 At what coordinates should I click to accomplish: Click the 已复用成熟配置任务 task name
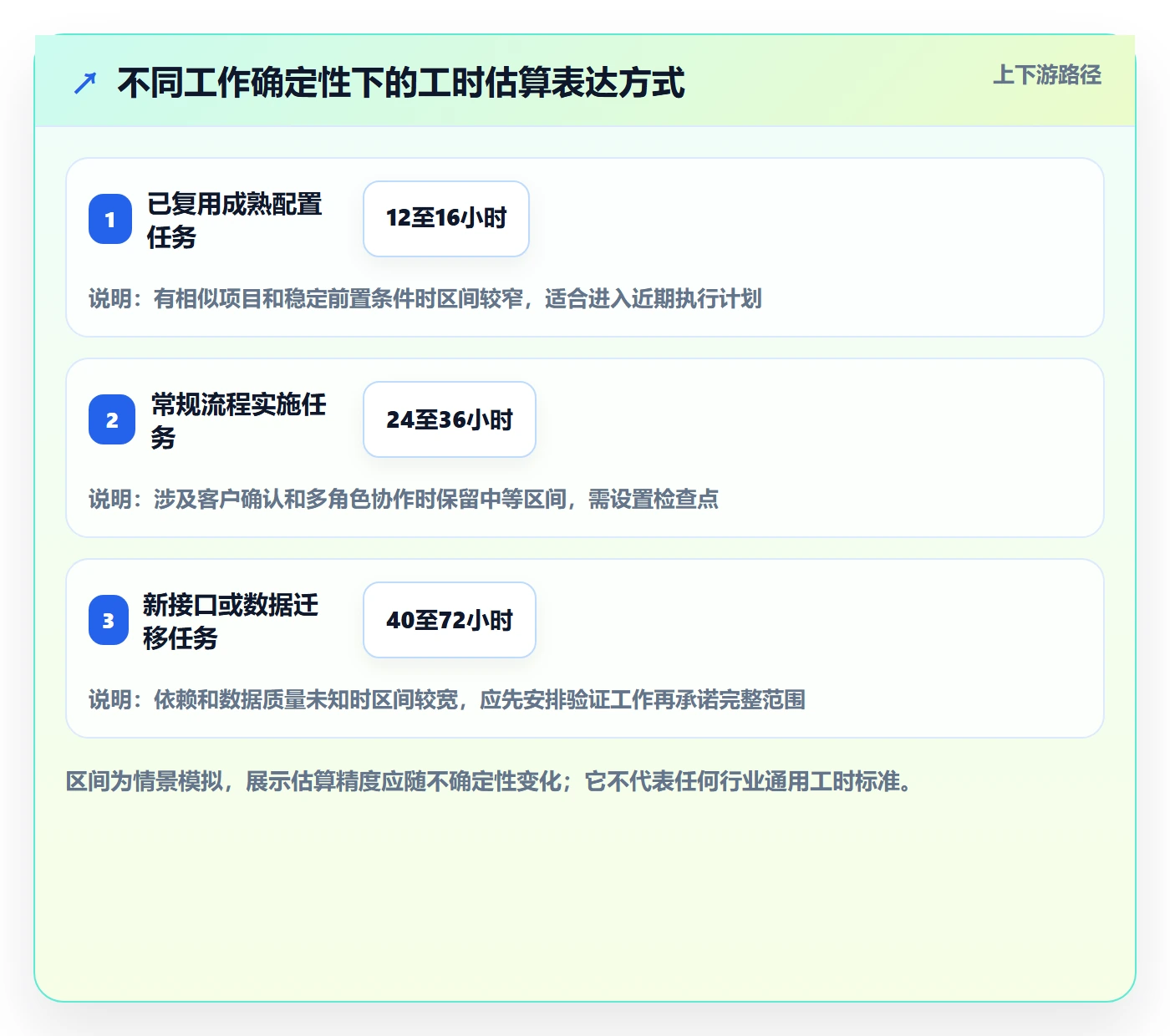tap(235, 220)
